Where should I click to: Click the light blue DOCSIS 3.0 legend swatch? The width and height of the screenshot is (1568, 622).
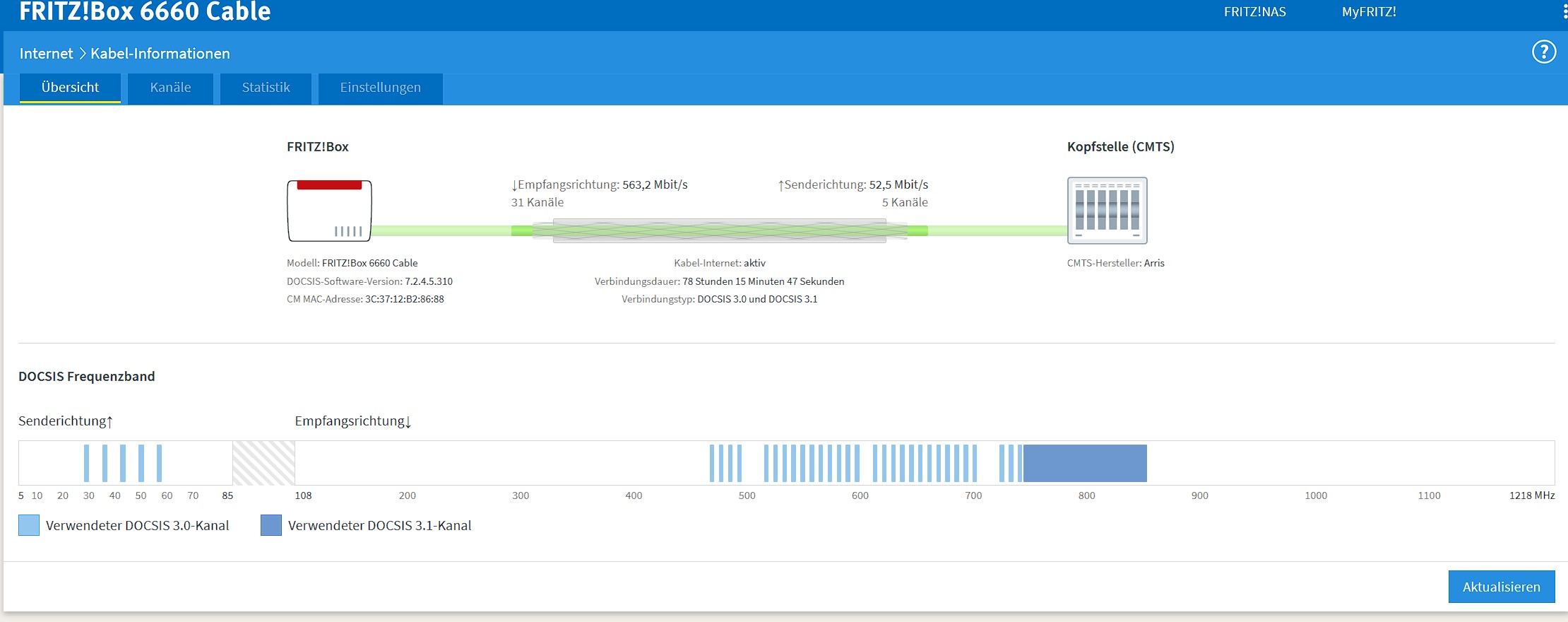(x=29, y=525)
